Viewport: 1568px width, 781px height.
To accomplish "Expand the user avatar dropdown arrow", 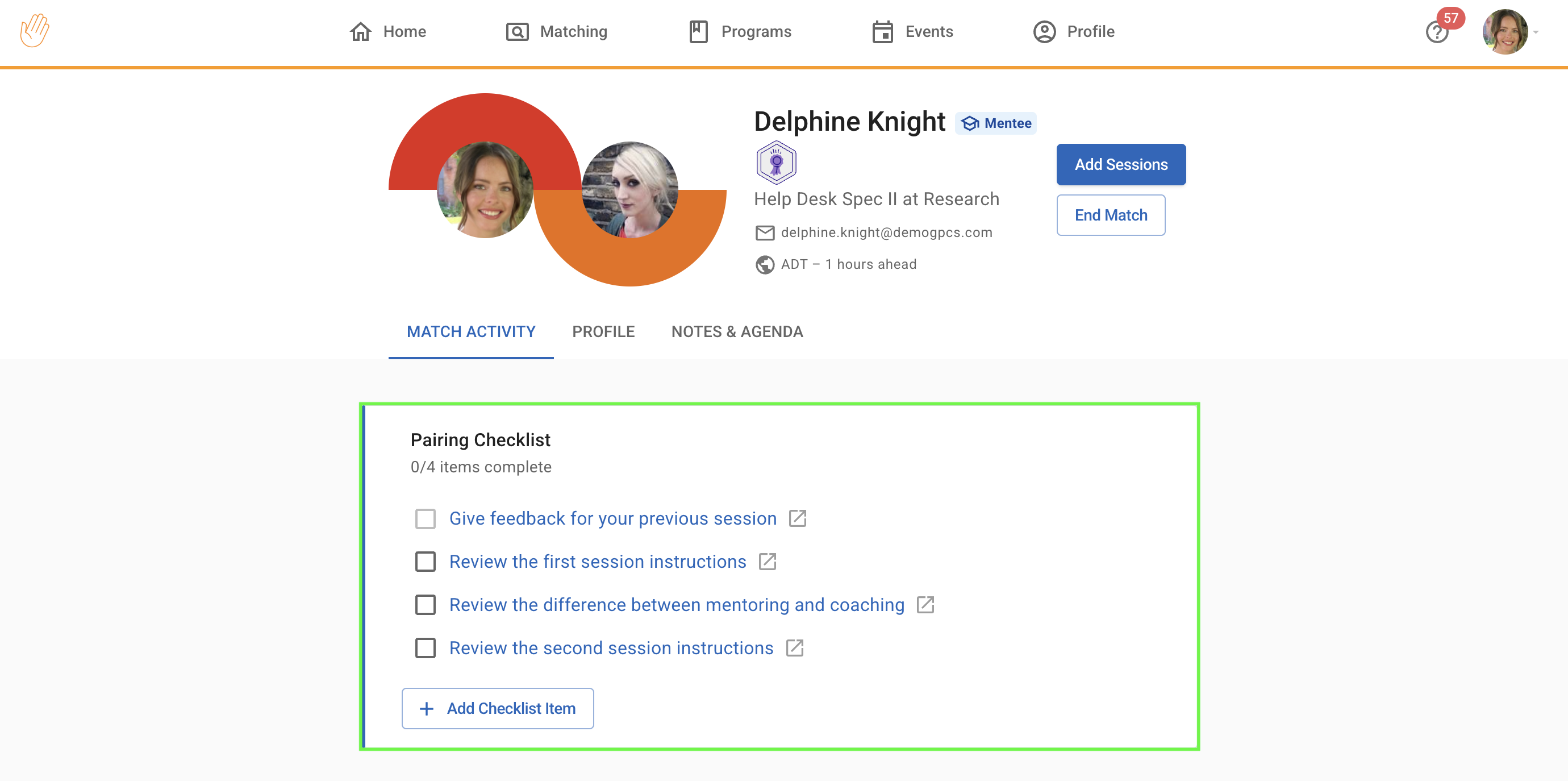I will click(1536, 32).
